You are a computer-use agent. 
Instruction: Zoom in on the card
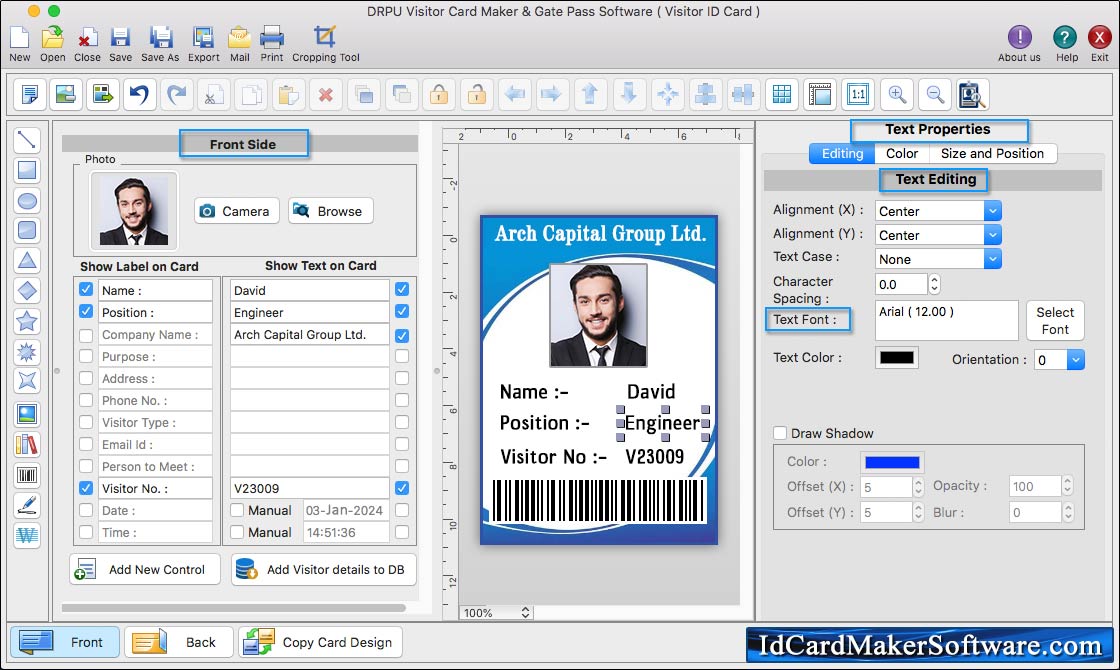[896, 94]
